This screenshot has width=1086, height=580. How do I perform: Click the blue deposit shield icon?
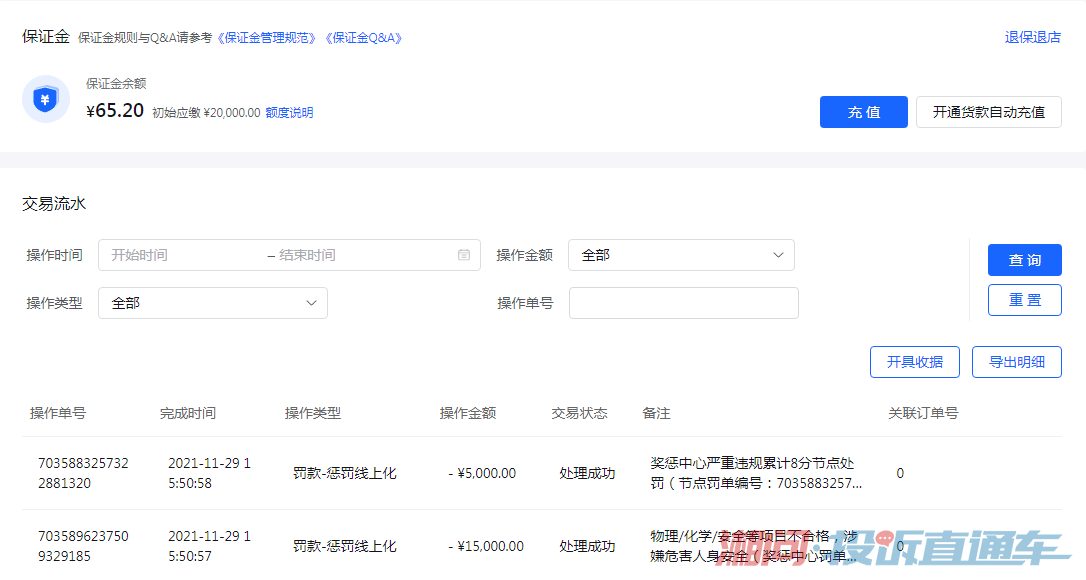coord(46,99)
